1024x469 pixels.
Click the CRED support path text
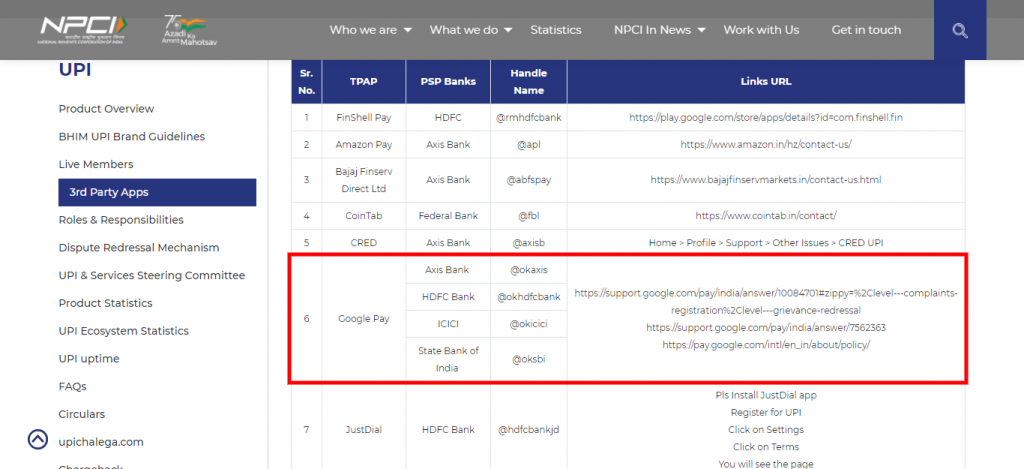(x=766, y=242)
